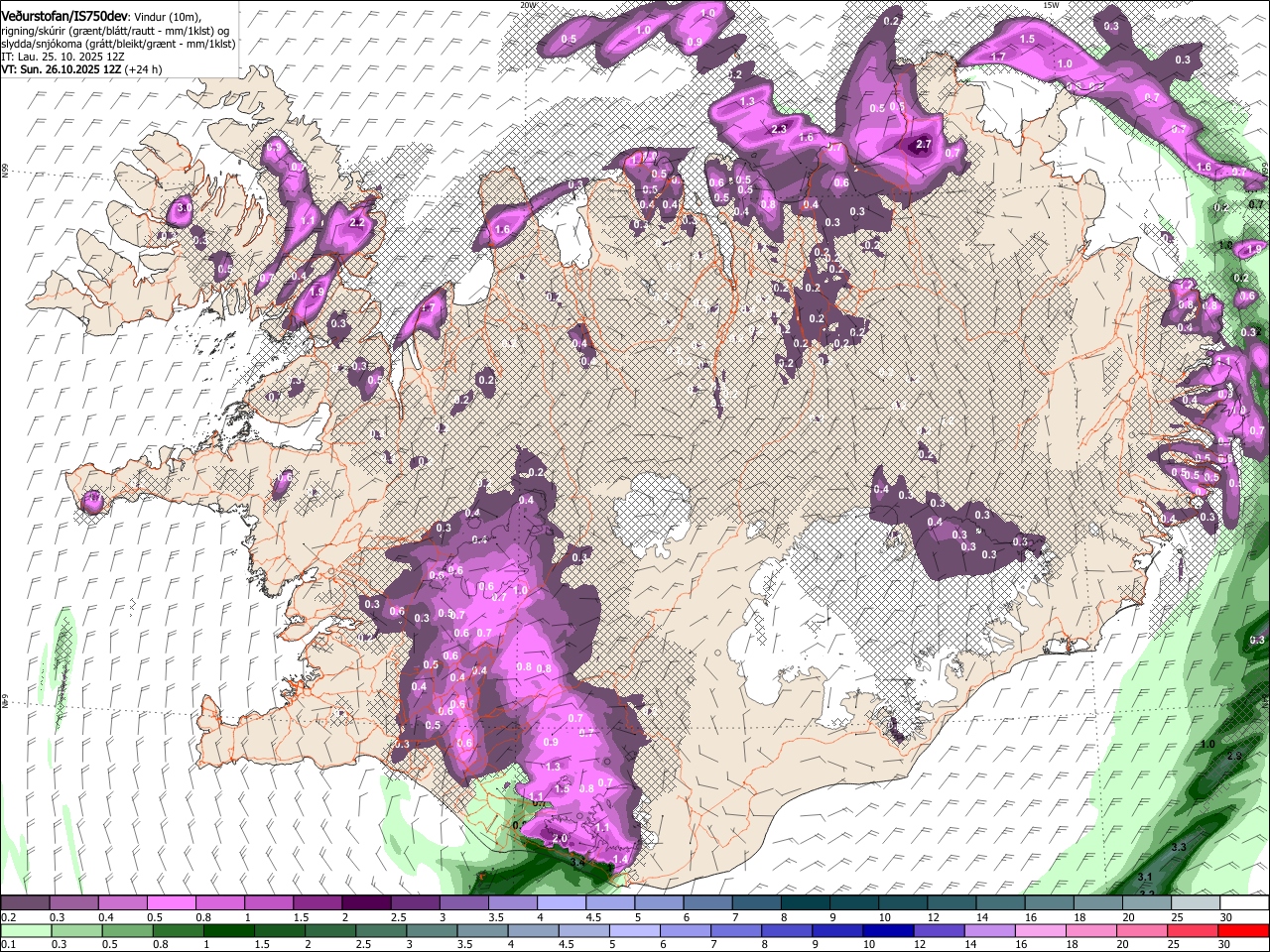Image resolution: width=1270 pixels, height=952 pixels.
Task: Click the 20W longitude label
Action: pyautogui.click(x=529, y=5)
